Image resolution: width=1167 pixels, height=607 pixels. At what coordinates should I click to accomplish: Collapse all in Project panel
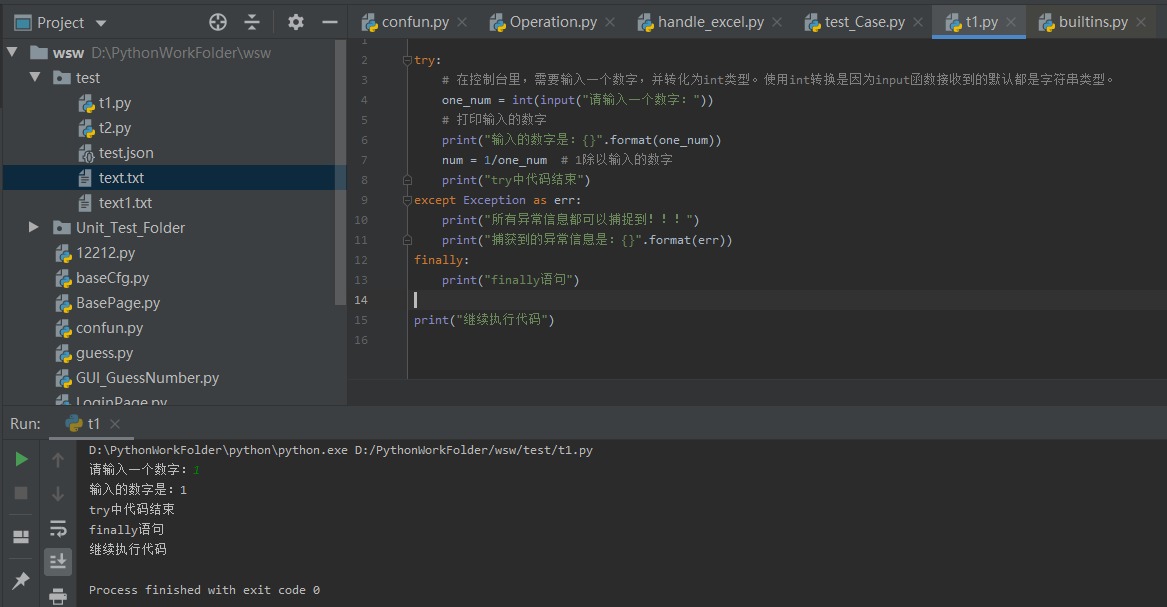click(252, 22)
